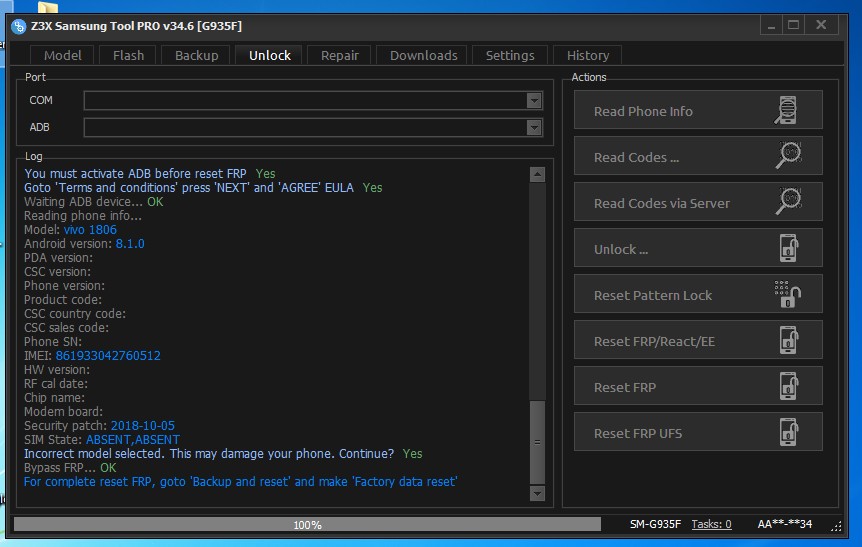Click the 'Bypass FRP... OK' log line
Screen dimensions: 862x547
70,468
